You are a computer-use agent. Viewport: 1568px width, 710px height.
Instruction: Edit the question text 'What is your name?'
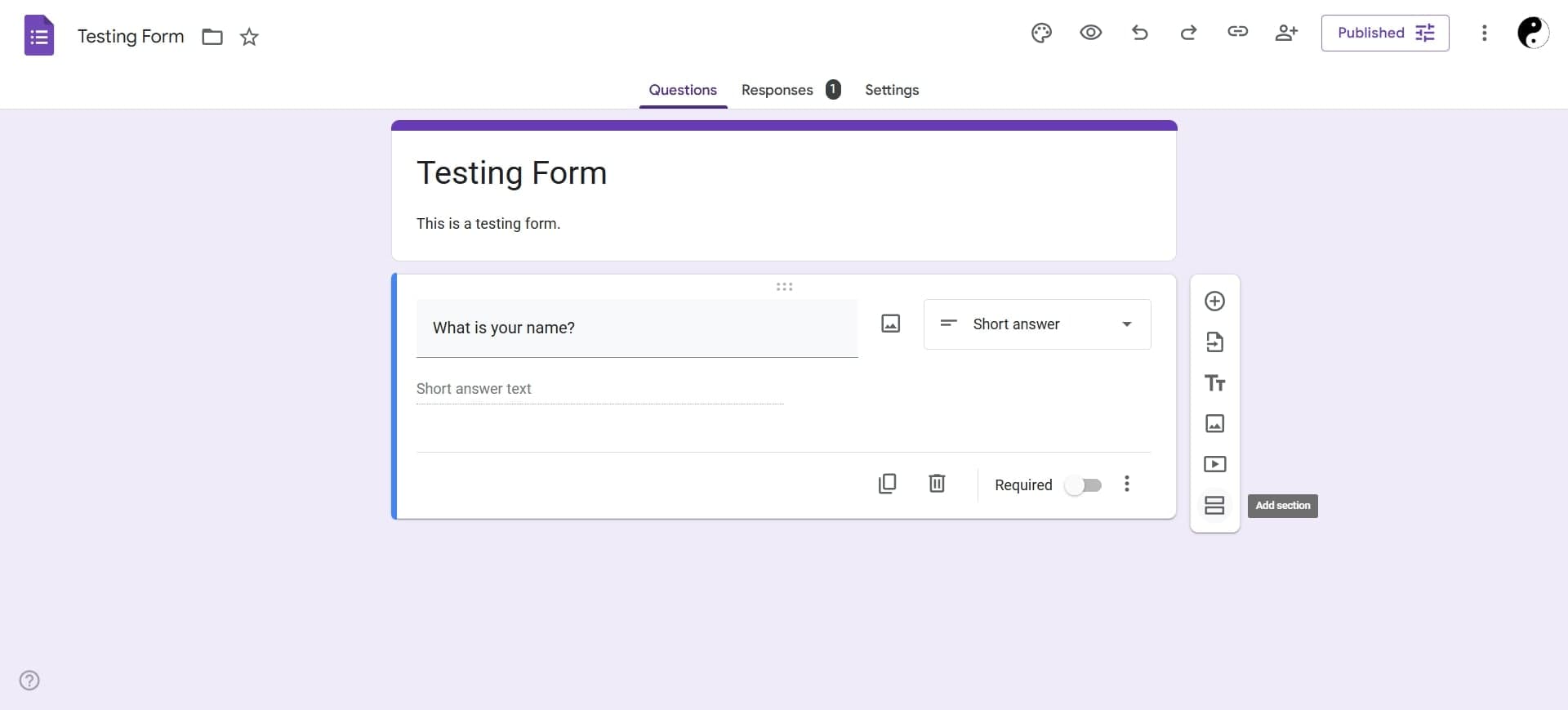(636, 328)
